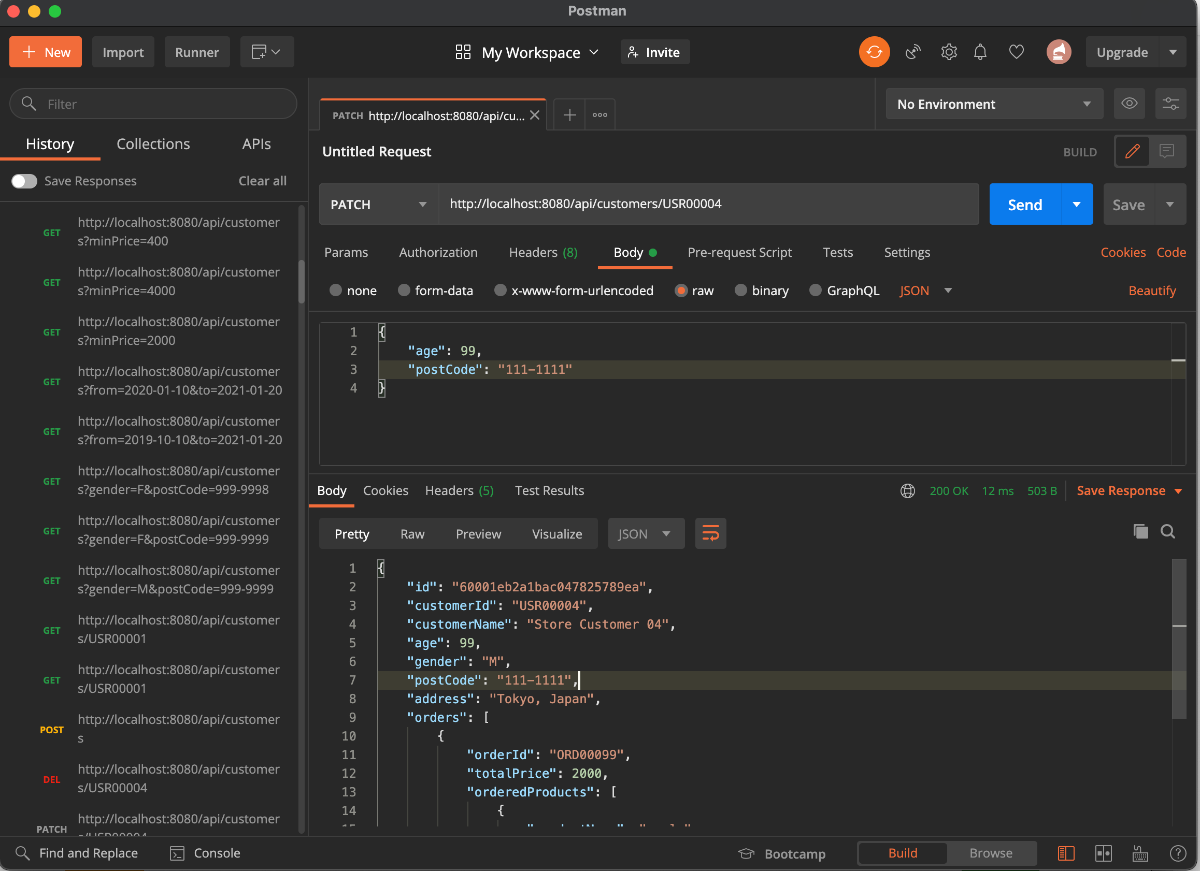Open Find and Replace
1200x871 pixels.
pos(77,853)
